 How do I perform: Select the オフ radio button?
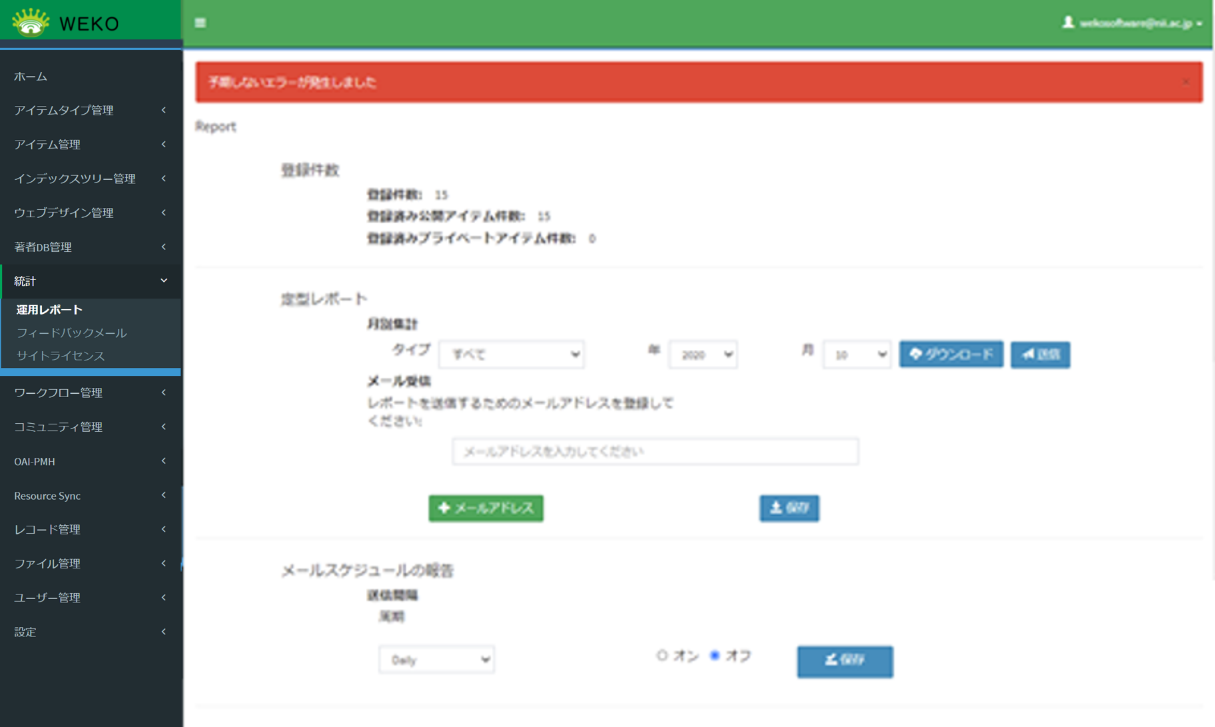pyautogui.click(x=715, y=656)
